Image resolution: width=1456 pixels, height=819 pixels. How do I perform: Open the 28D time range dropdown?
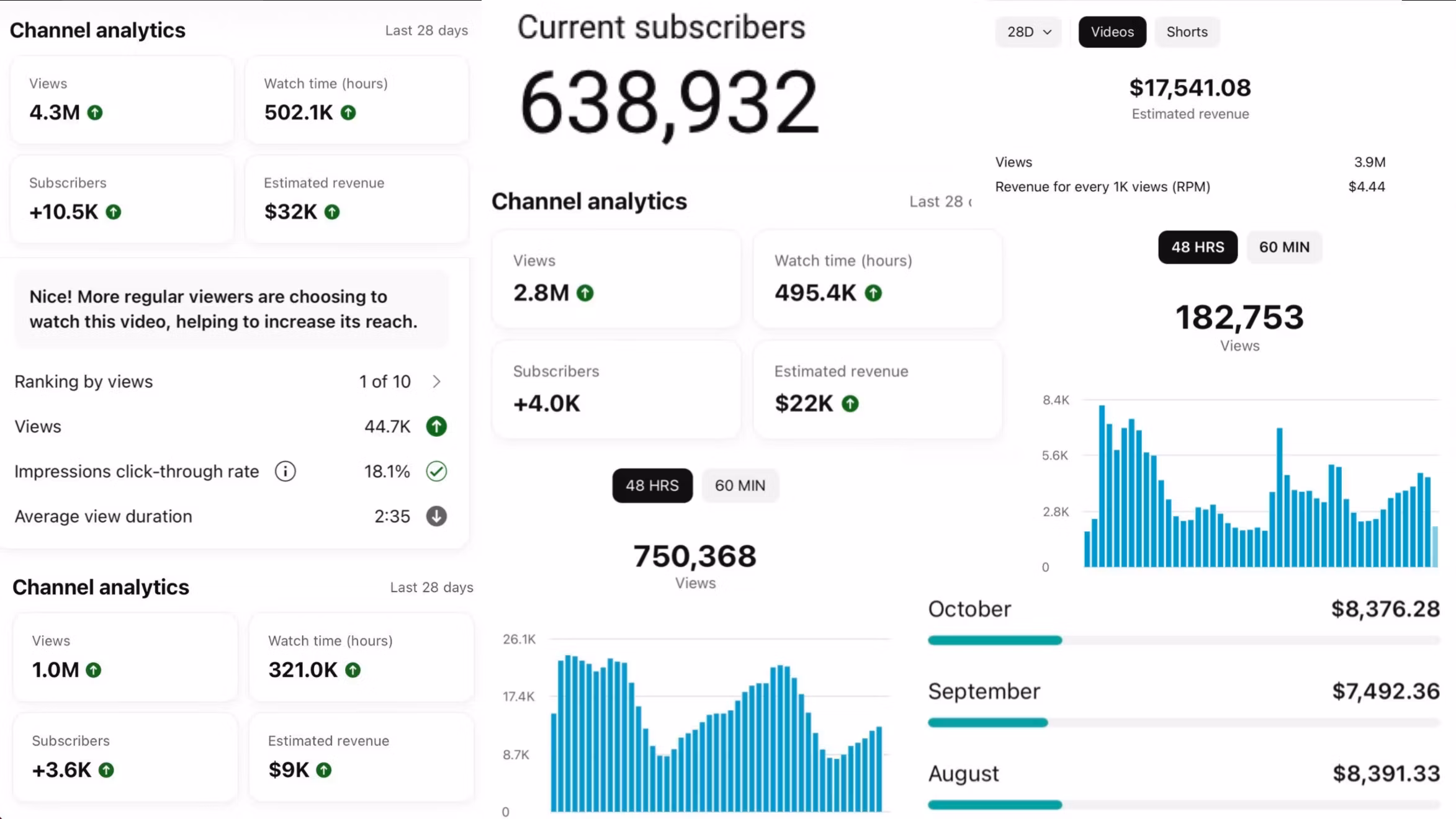[1028, 32]
